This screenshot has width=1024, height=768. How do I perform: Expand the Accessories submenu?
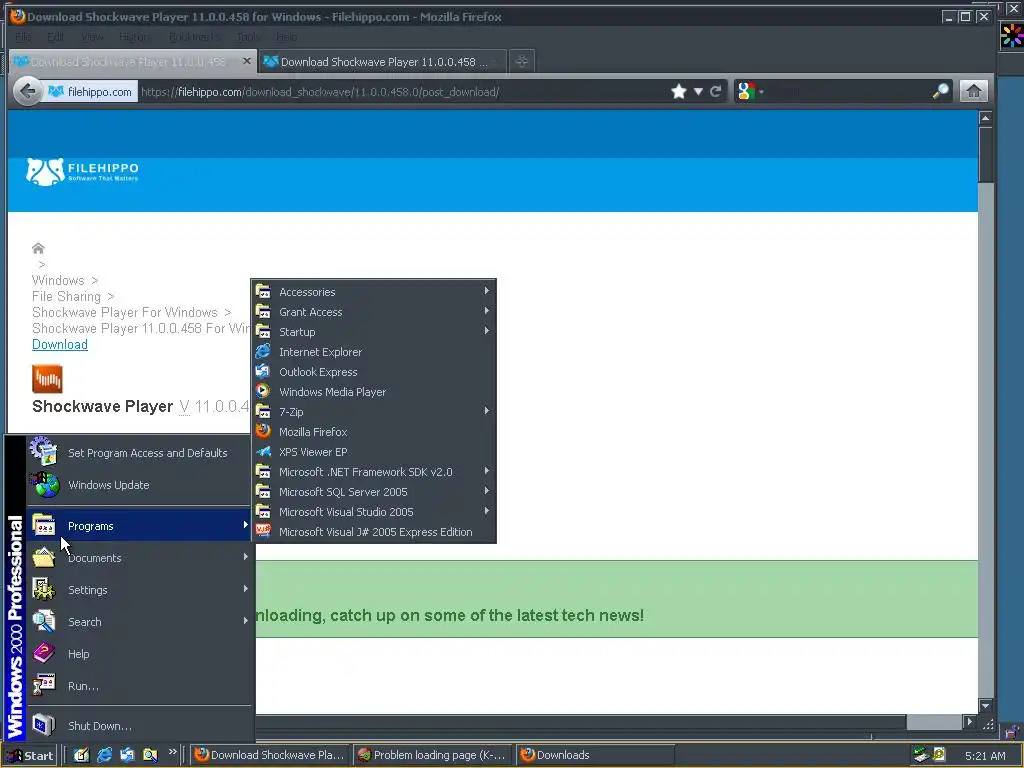[x=374, y=292]
